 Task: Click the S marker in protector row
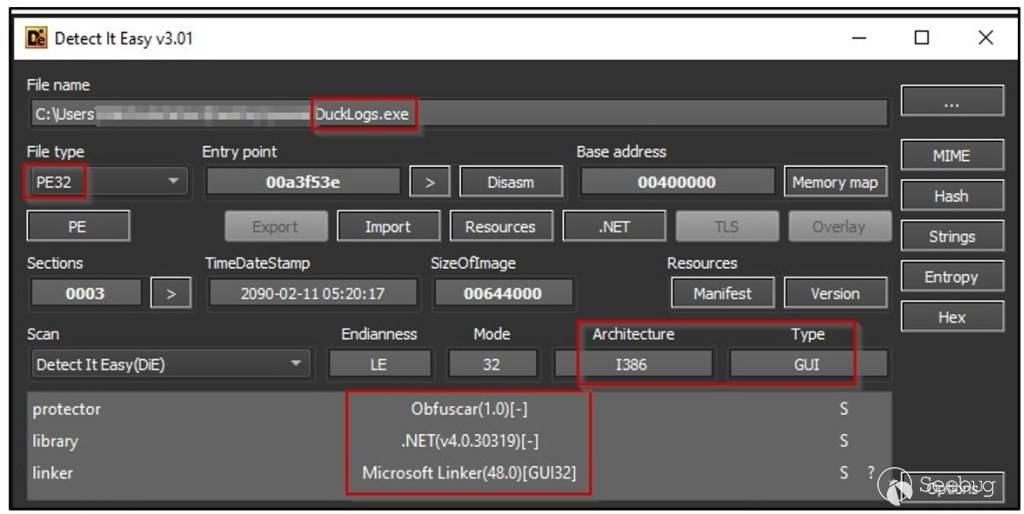pos(844,409)
